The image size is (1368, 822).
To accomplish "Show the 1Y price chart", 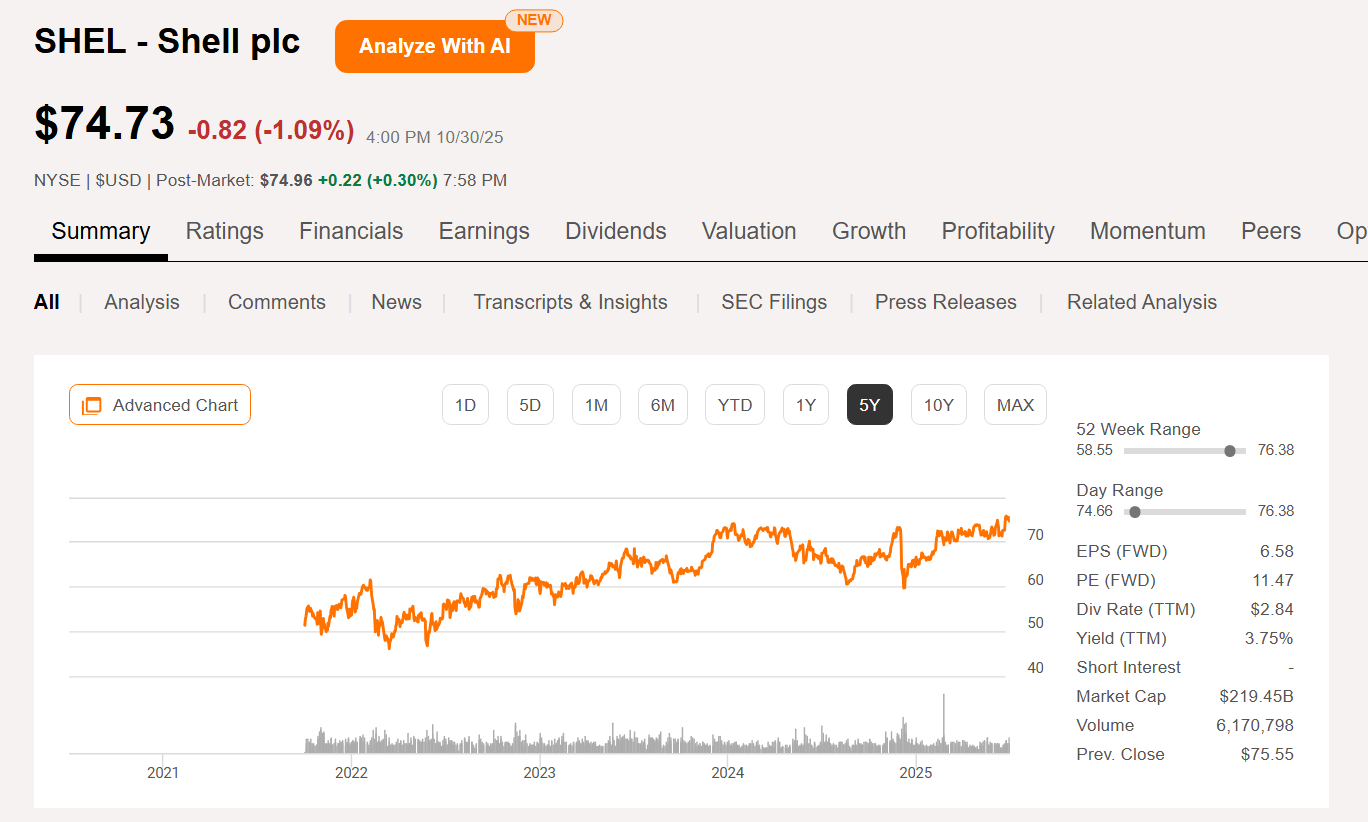I will [806, 405].
